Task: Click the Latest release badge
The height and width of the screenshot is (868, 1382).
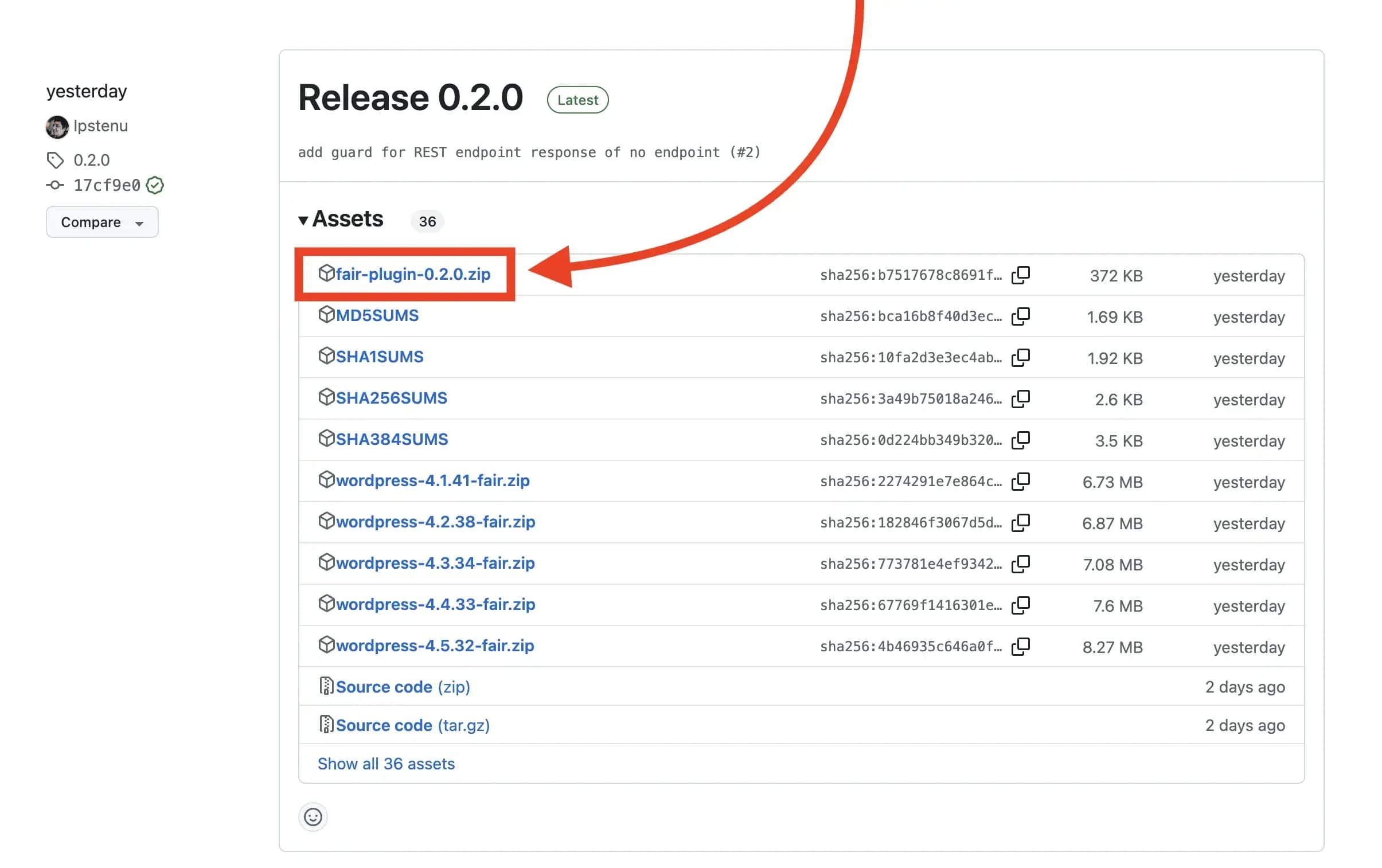Action: [577, 100]
